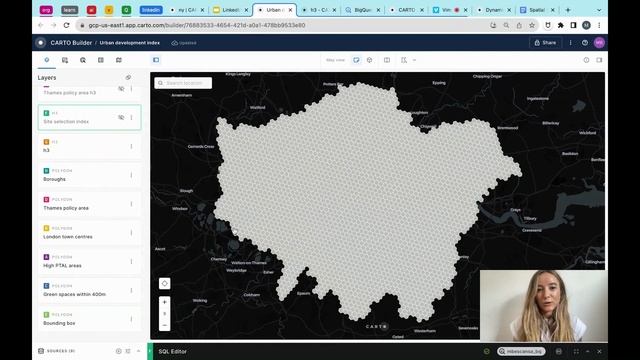Click the link icon next to Layers heading
Screen dimensions: 640x360
pyautogui.click(x=129, y=78)
